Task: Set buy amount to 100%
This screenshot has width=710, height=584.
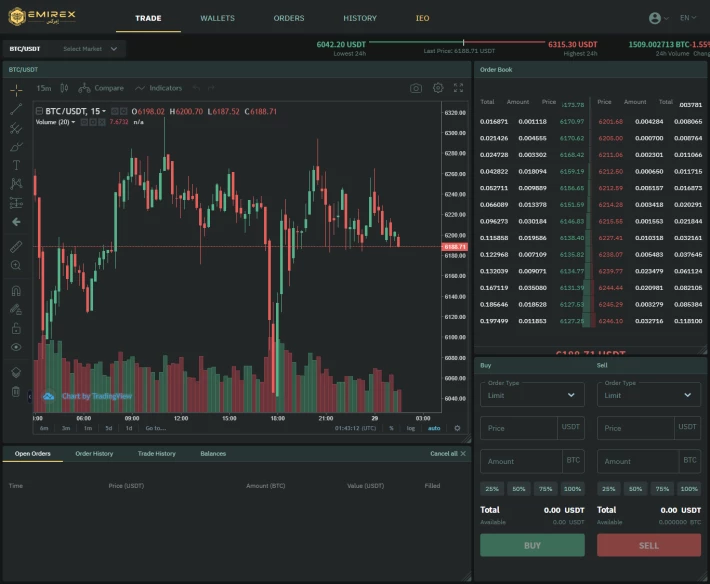Action: coord(572,489)
